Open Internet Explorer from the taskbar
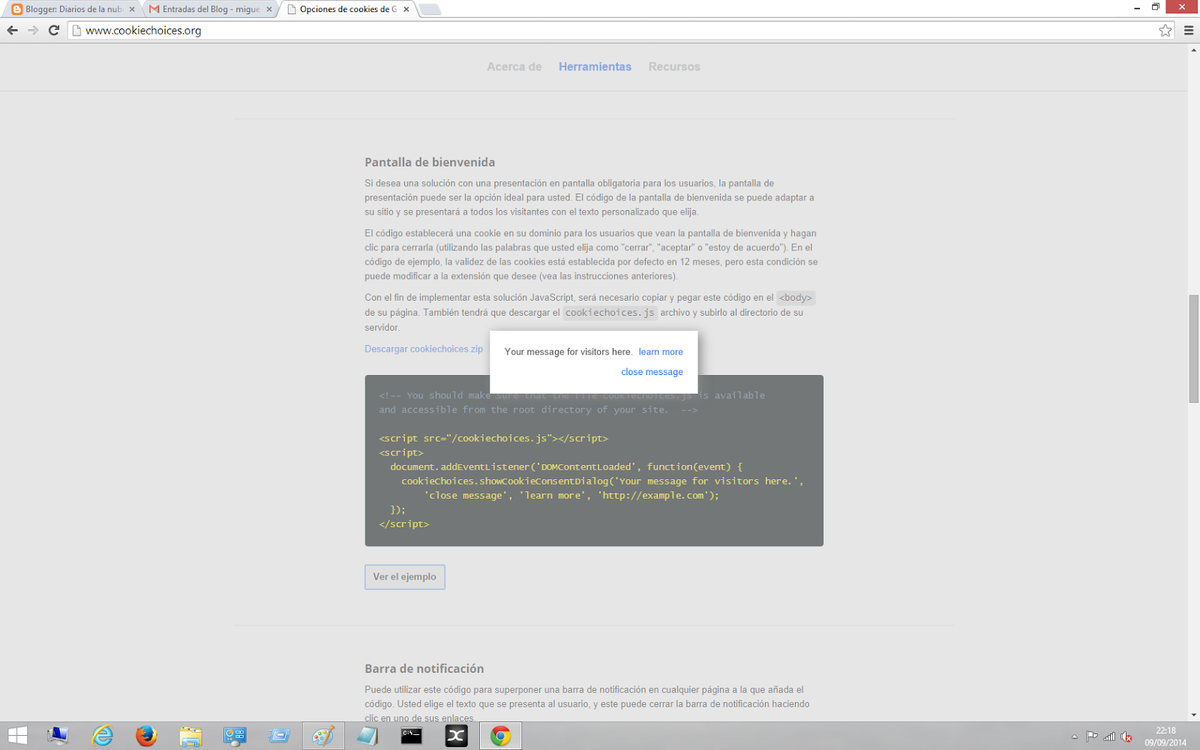1200x750 pixels. click(x=103, y=736)
